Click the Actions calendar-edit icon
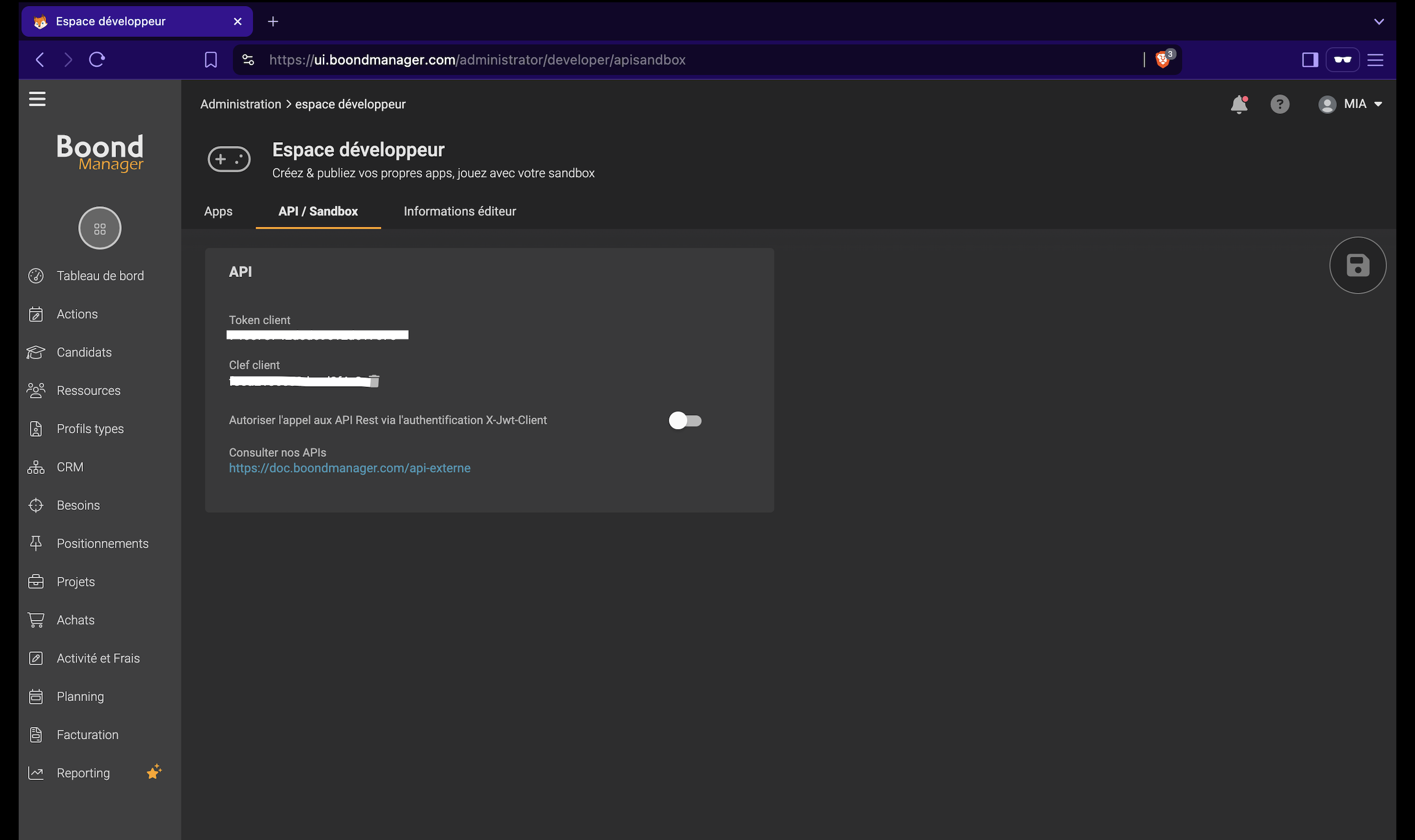Image resolution: width=1415 pixels, height=840 pixels. 36,314
